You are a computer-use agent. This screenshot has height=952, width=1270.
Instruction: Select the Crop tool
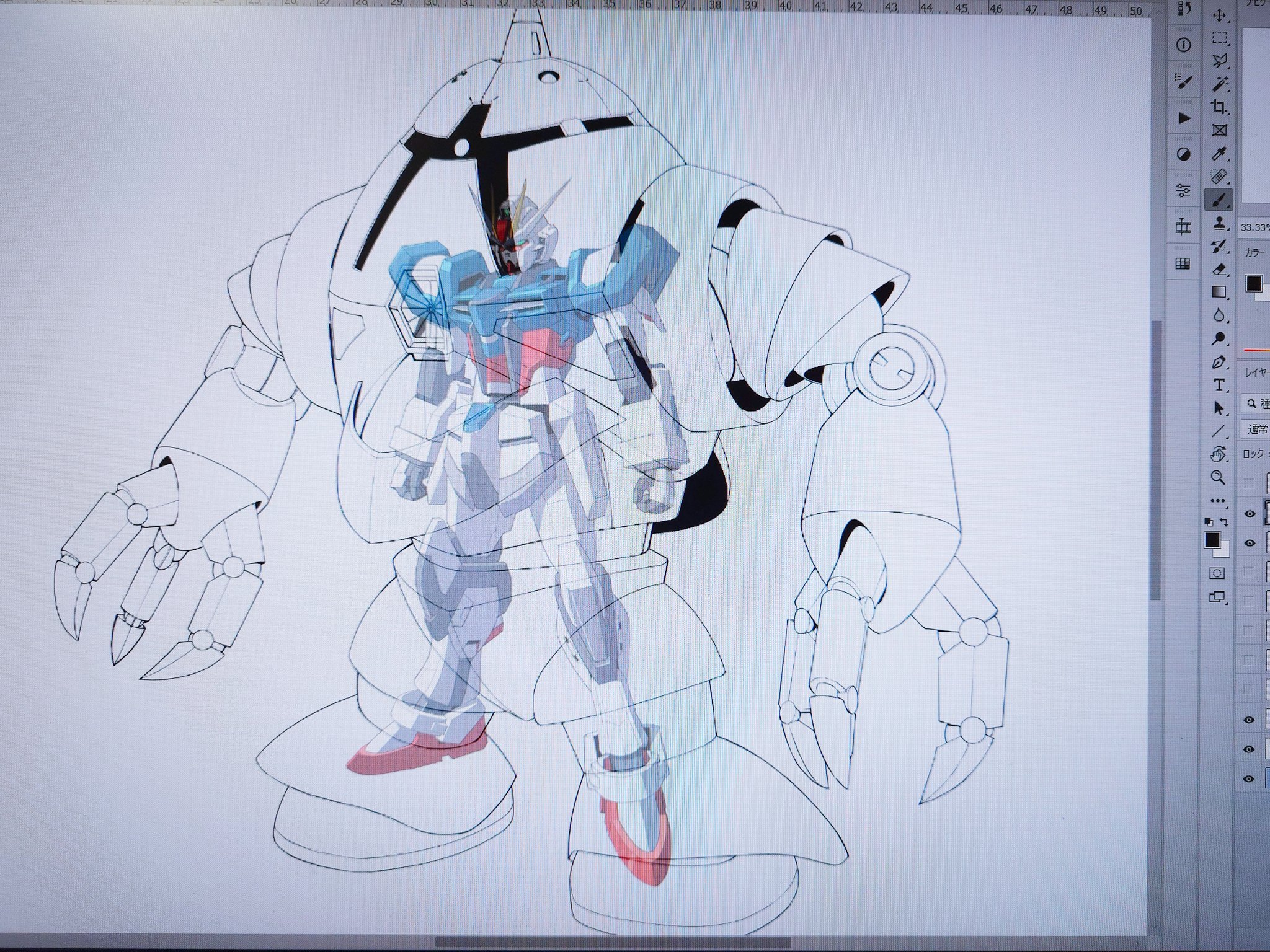click(x=1219, y=107)
